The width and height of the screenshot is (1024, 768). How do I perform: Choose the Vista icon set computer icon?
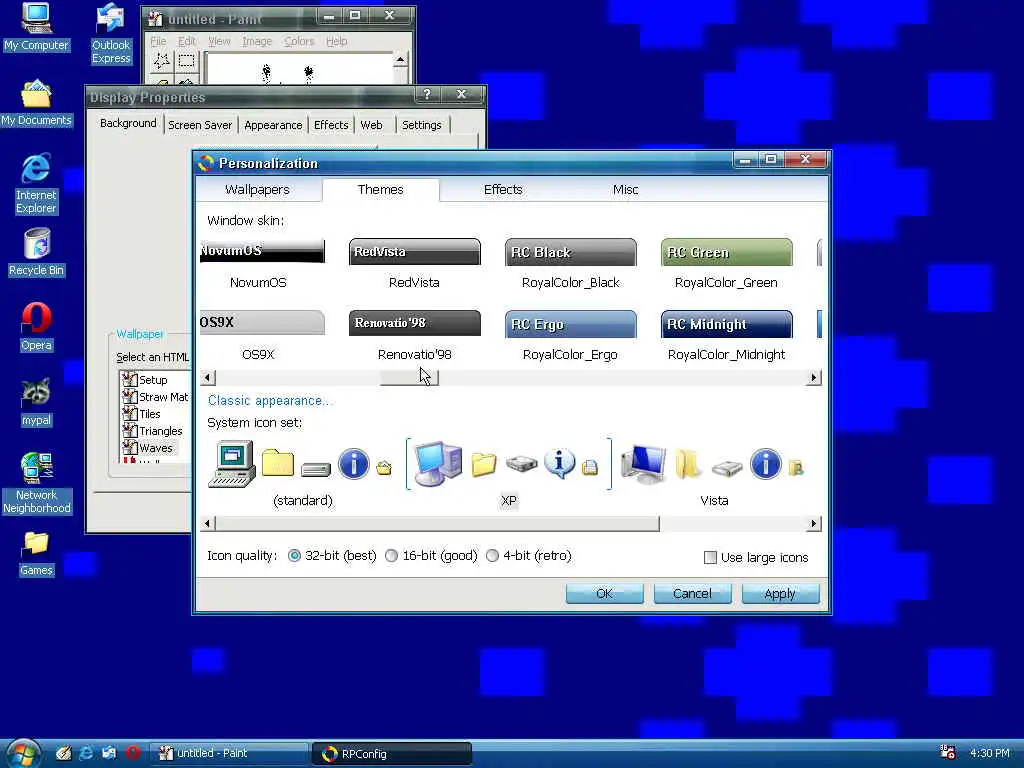(x=644, y=464)
